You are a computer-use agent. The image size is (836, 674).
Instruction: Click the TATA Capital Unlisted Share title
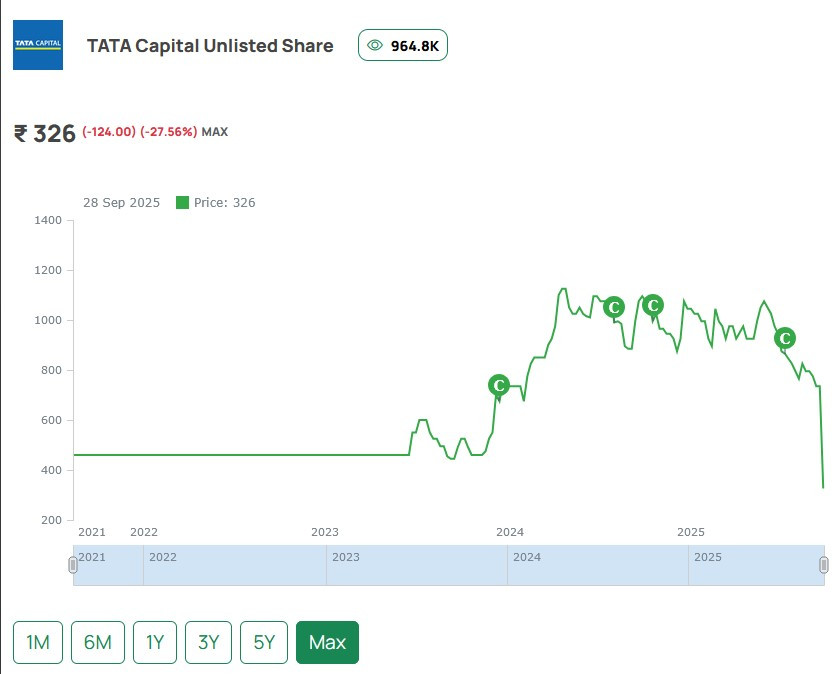coord(210,45)
